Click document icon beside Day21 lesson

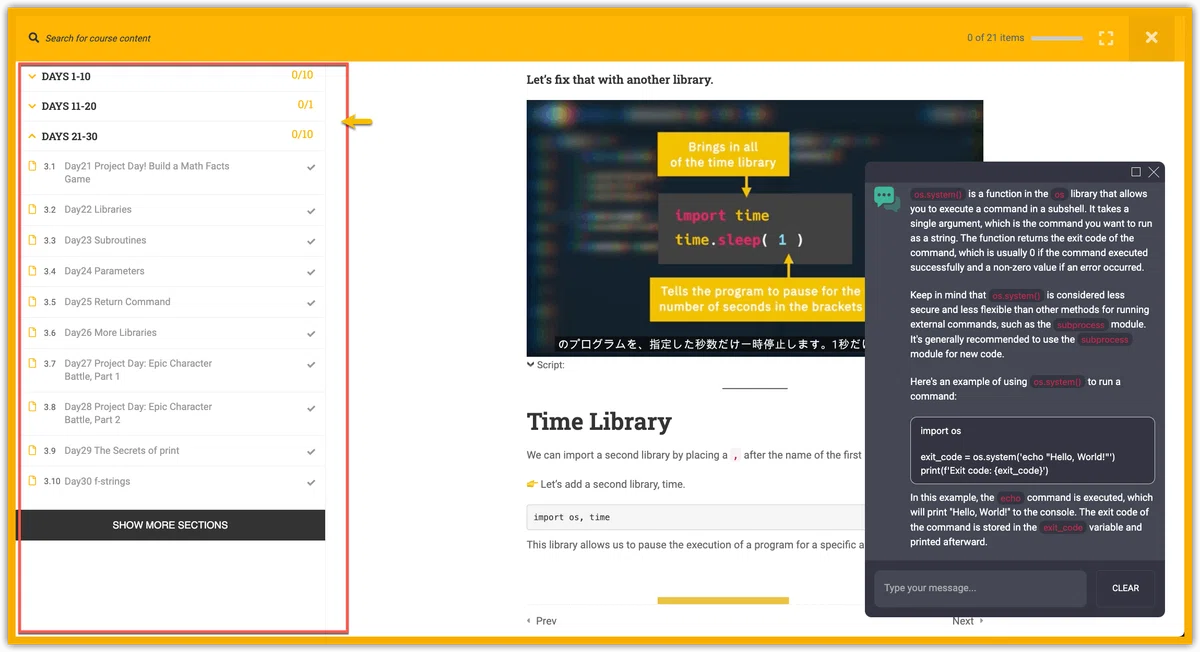32,166
